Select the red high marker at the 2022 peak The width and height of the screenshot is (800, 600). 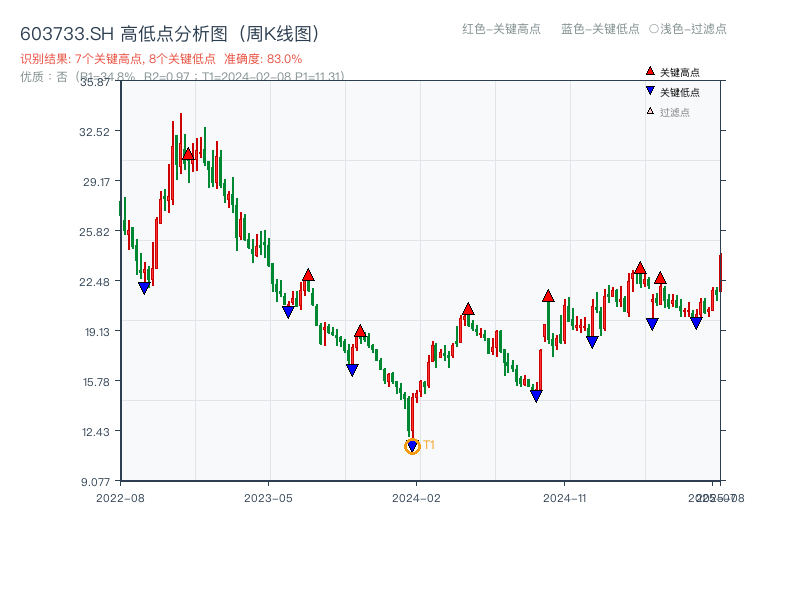[188, 154]
